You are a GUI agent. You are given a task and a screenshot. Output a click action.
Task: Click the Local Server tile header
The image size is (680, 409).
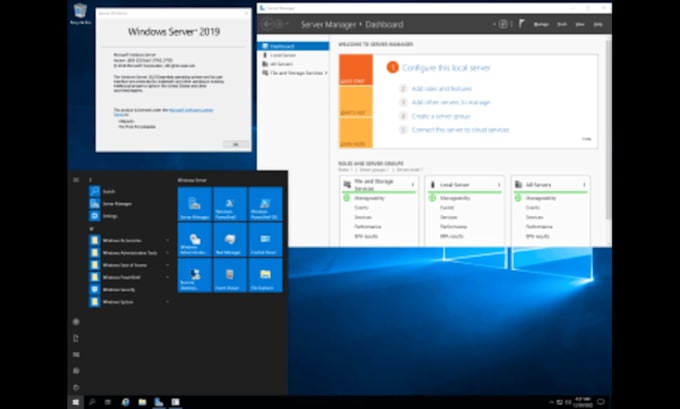pyautogui.click(x=464, y=184)
